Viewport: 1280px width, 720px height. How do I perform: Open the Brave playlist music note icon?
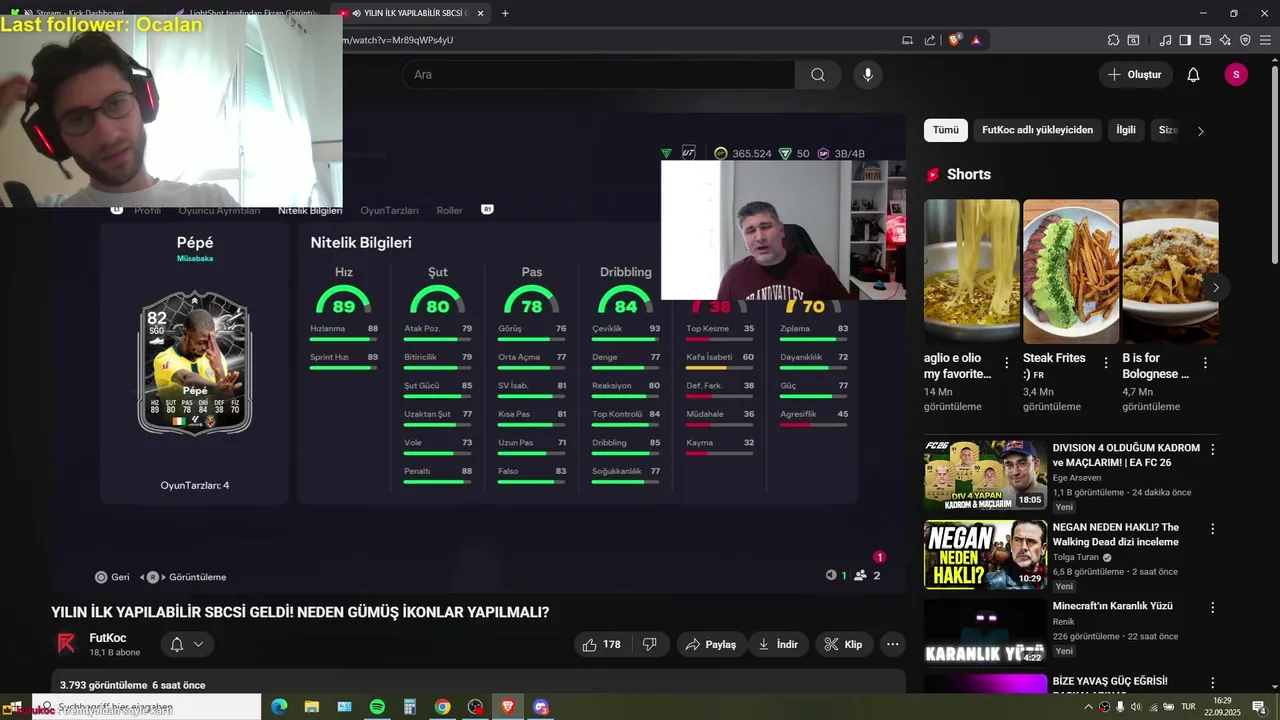click(1165, 40)
